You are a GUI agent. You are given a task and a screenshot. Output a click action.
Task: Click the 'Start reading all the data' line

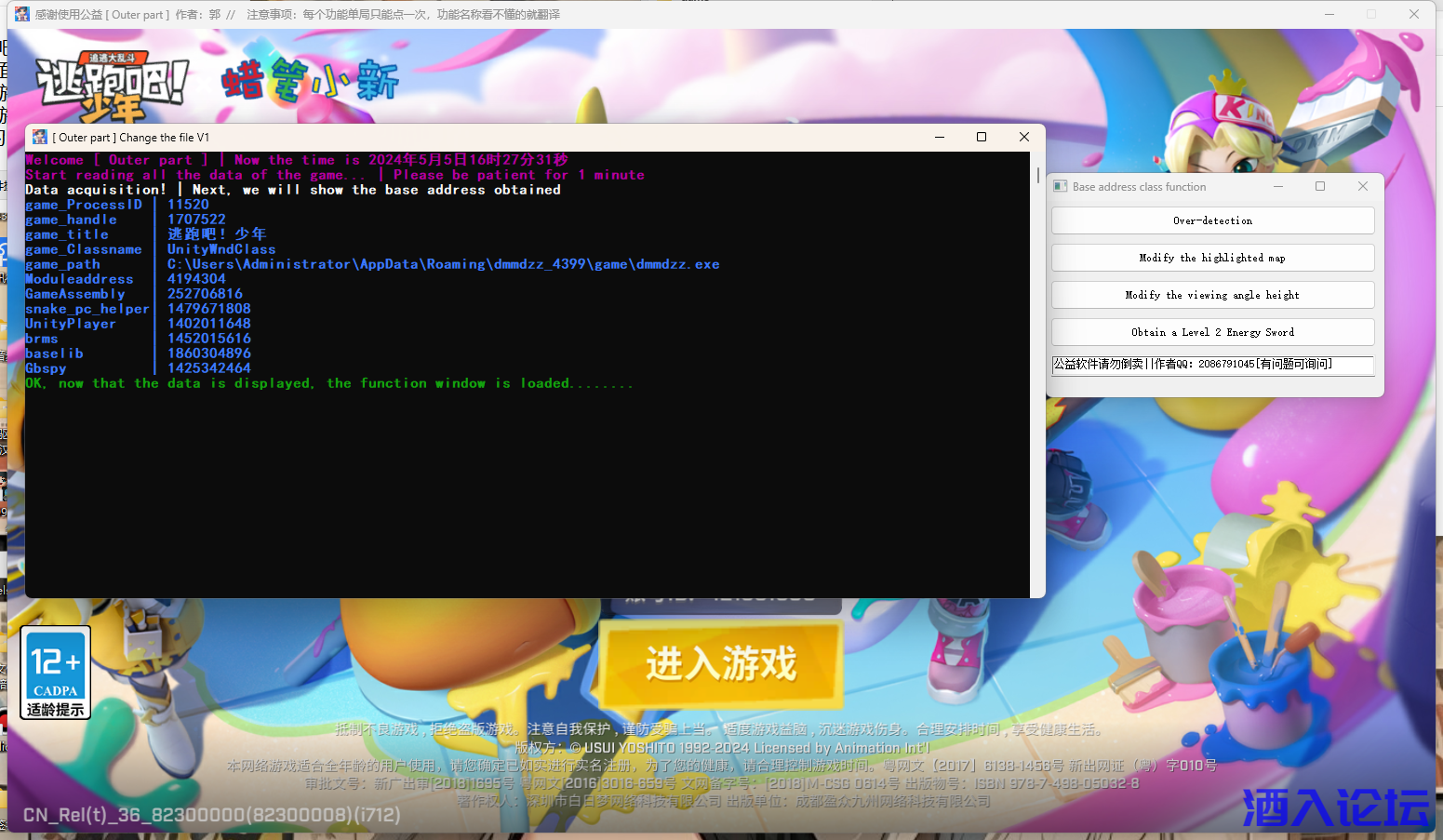pos(335,175)
